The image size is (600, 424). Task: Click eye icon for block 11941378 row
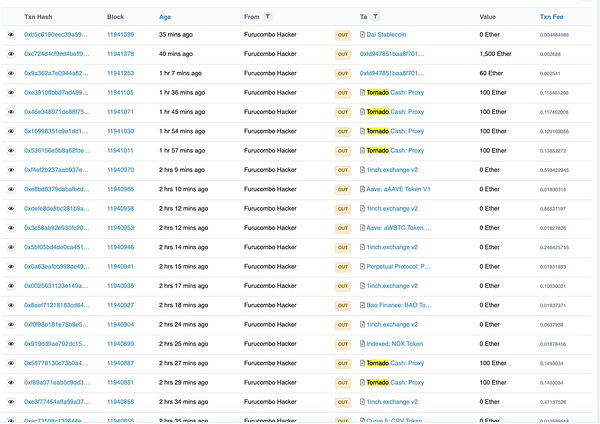(x=11, y=54)
